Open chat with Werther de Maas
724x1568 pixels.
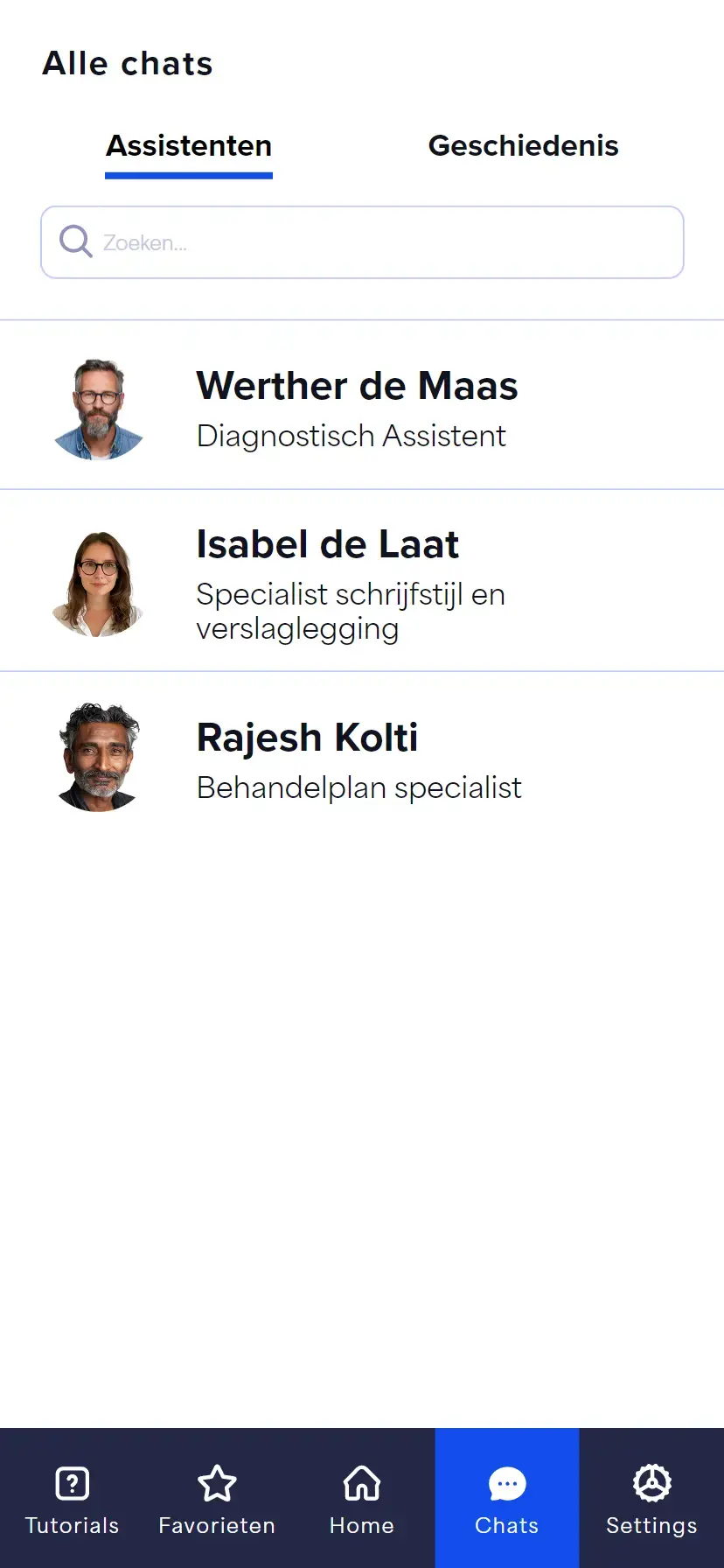click(357, 386)
